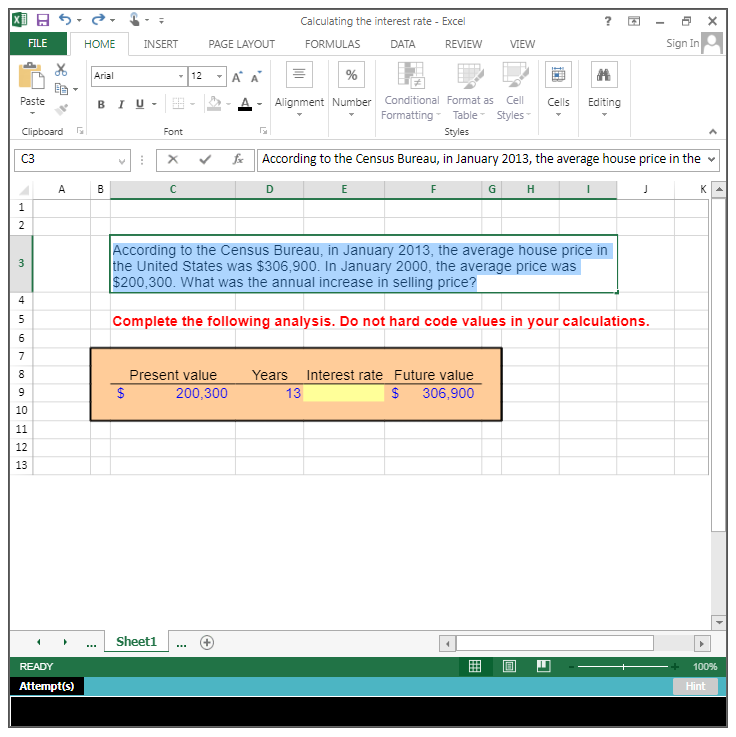Image resolution: width=736 pixels, height=737 pixels.
Task: Expand the Name Box dropdown arrow
Action: click(x=122, y=161)
